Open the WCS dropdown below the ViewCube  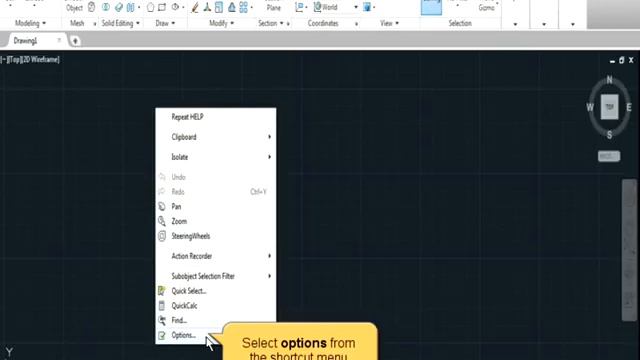click(x=609, y=156)
